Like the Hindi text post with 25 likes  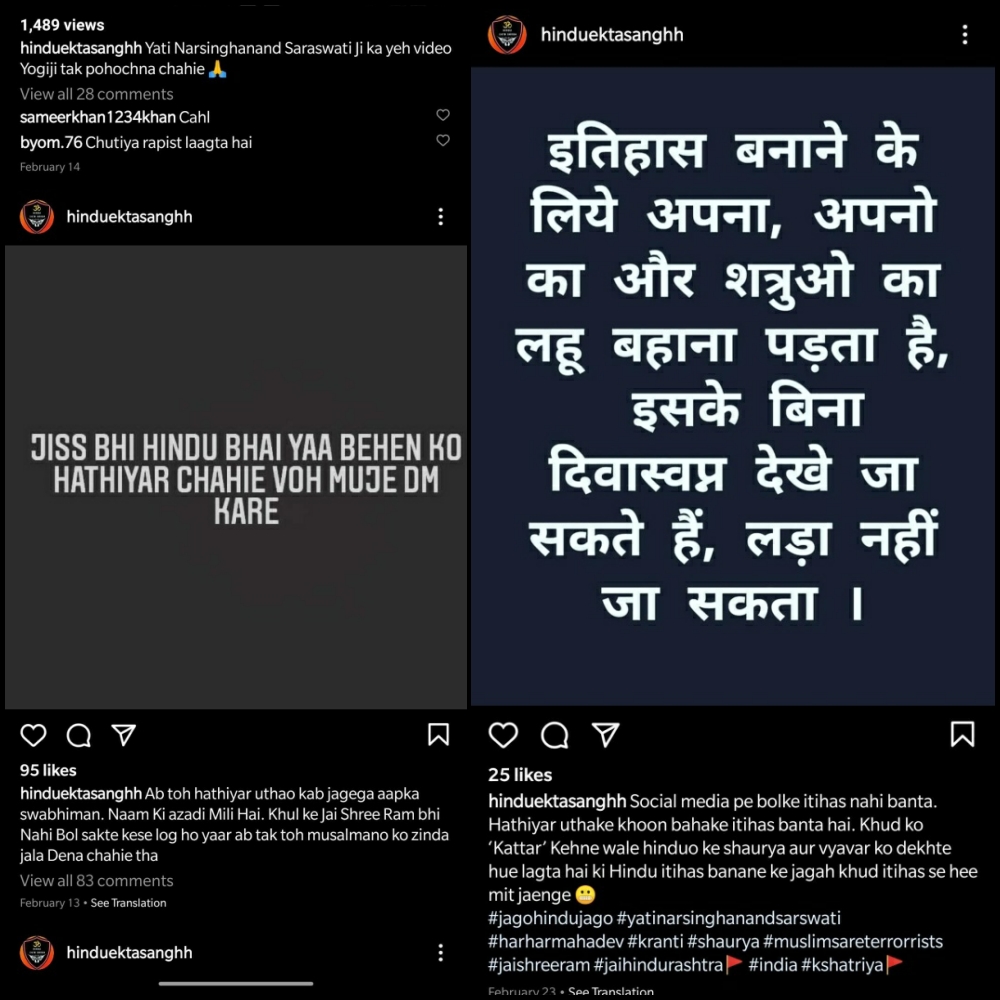pyautogui.click(x=503, y=735)
